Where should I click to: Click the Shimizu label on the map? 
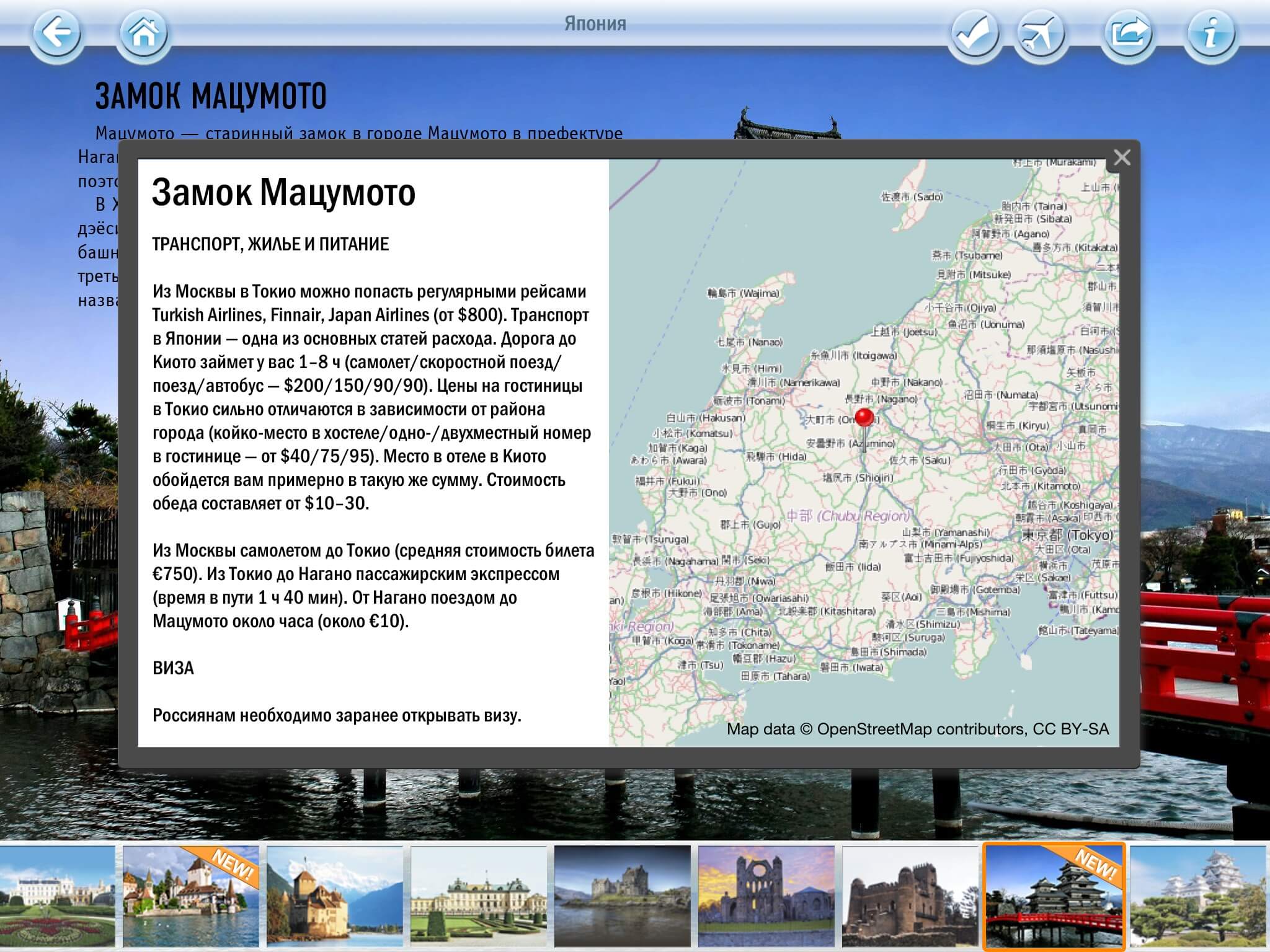coord(923,624)
